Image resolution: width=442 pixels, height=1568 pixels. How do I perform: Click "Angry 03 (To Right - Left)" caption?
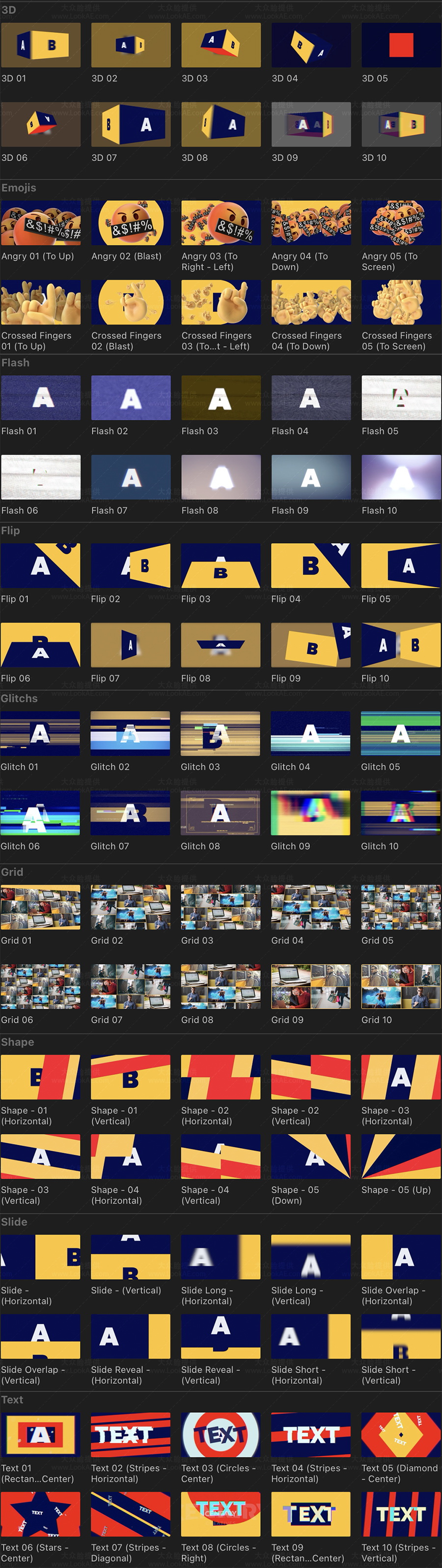209,262
